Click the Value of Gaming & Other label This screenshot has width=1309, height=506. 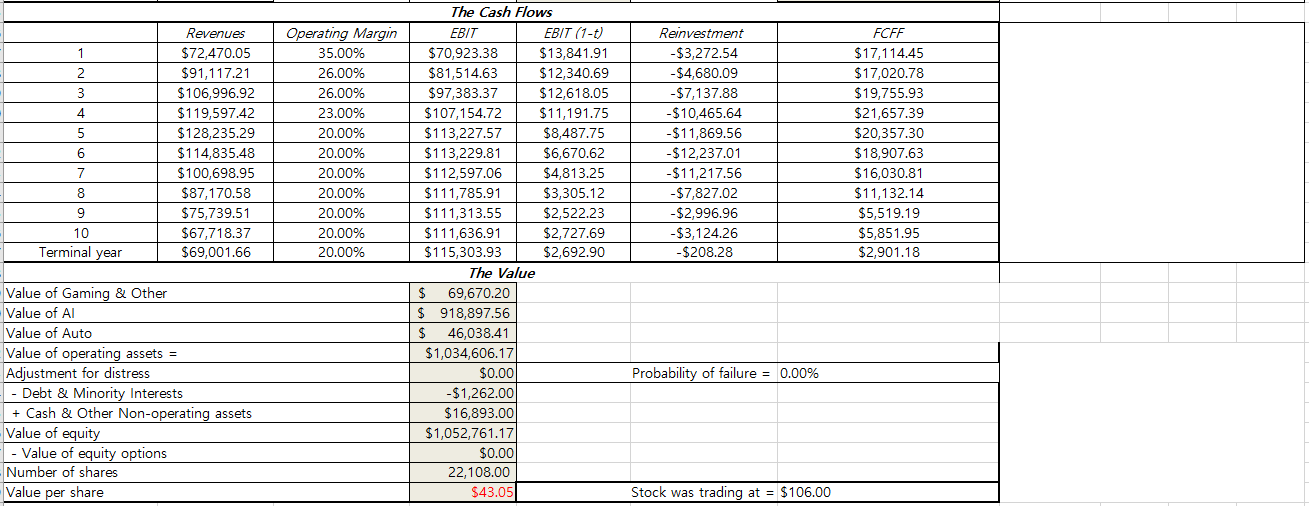click(87, 293)
